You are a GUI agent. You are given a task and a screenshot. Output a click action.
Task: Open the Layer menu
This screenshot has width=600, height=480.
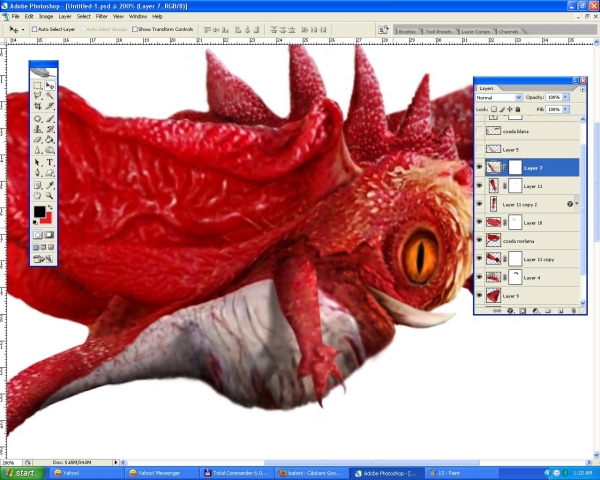pyautogui.click(x=65, y=16)
